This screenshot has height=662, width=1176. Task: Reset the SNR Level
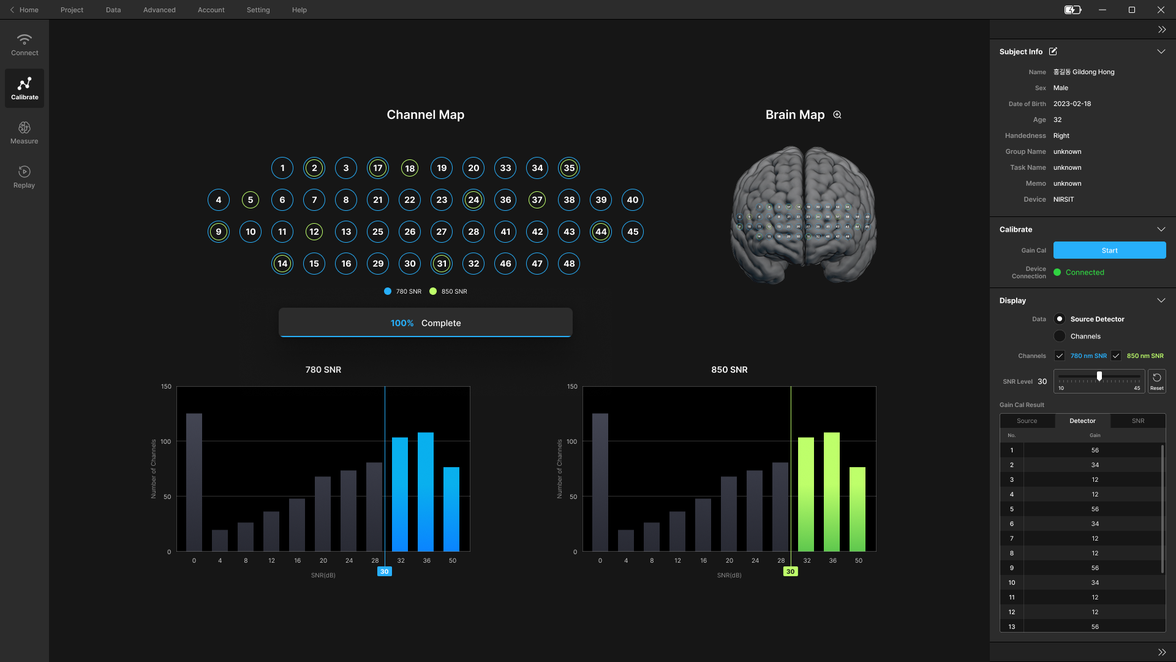tap(1156, 381)
